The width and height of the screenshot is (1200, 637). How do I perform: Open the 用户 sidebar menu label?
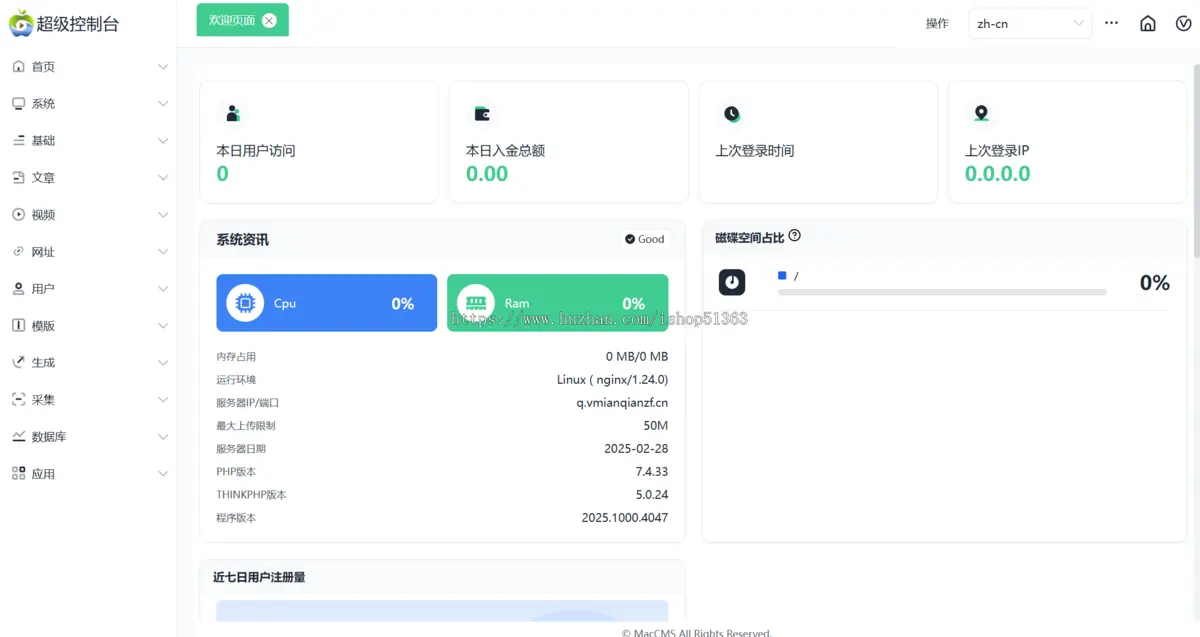point(43,289)
